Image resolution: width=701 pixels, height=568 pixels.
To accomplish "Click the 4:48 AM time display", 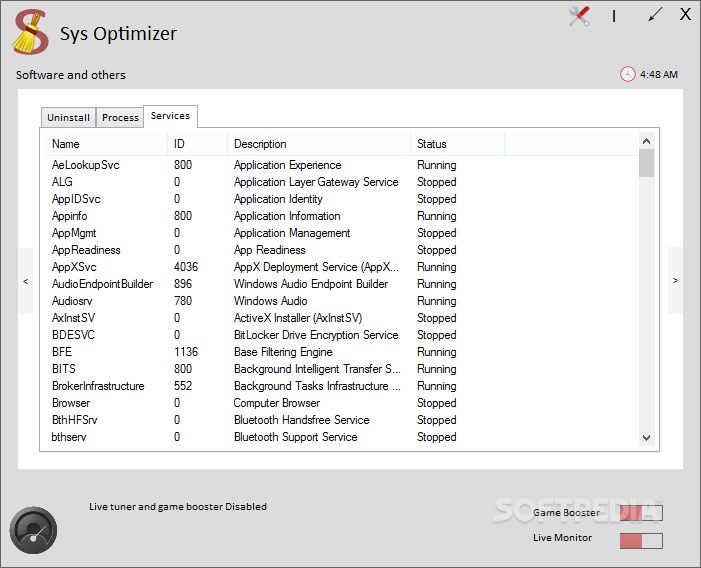I will pyautogui.click(x=659, y=74).
